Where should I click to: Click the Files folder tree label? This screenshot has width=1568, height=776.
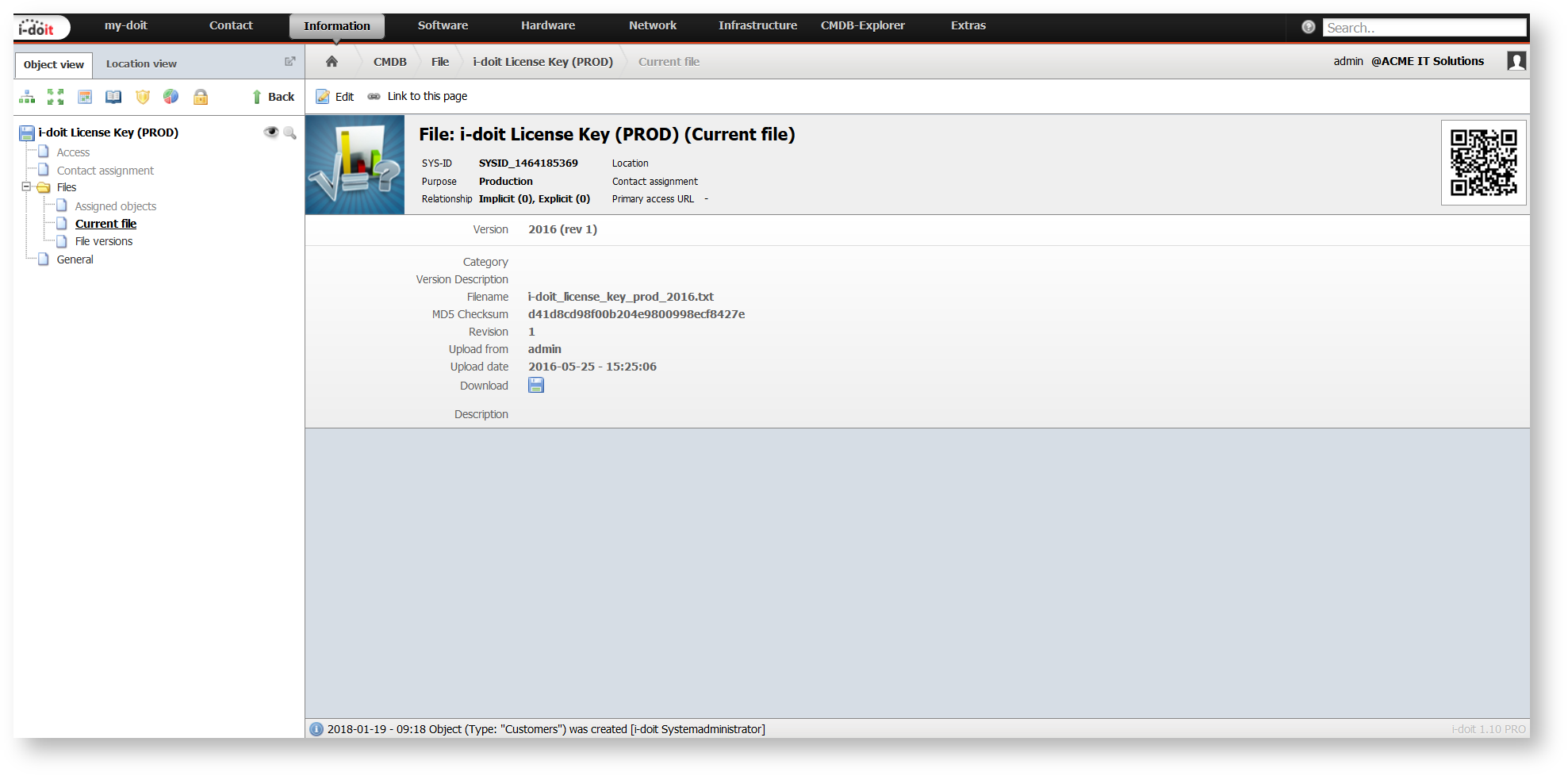coord(67,187)
